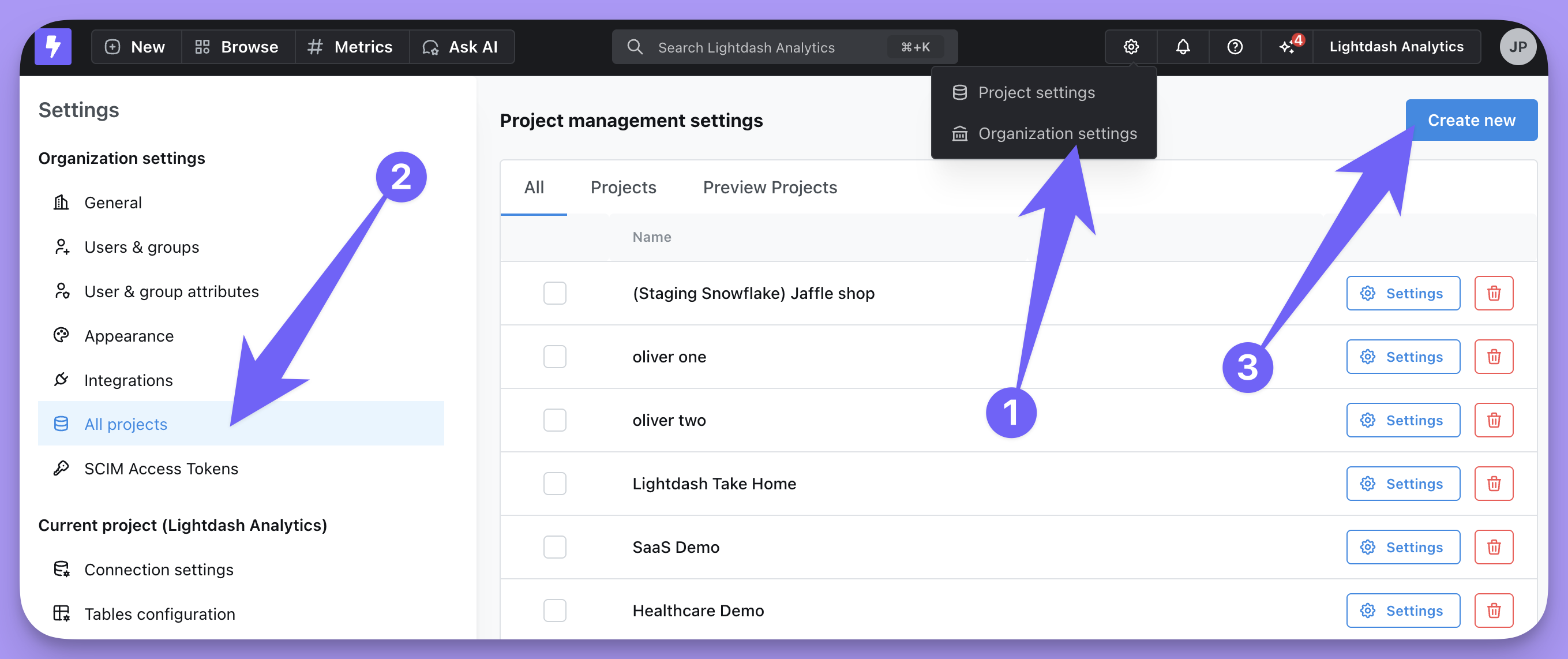Click the Lightdash lightning bolt logo
This screenshot has height=659, width=1568.
click(53, 47)
